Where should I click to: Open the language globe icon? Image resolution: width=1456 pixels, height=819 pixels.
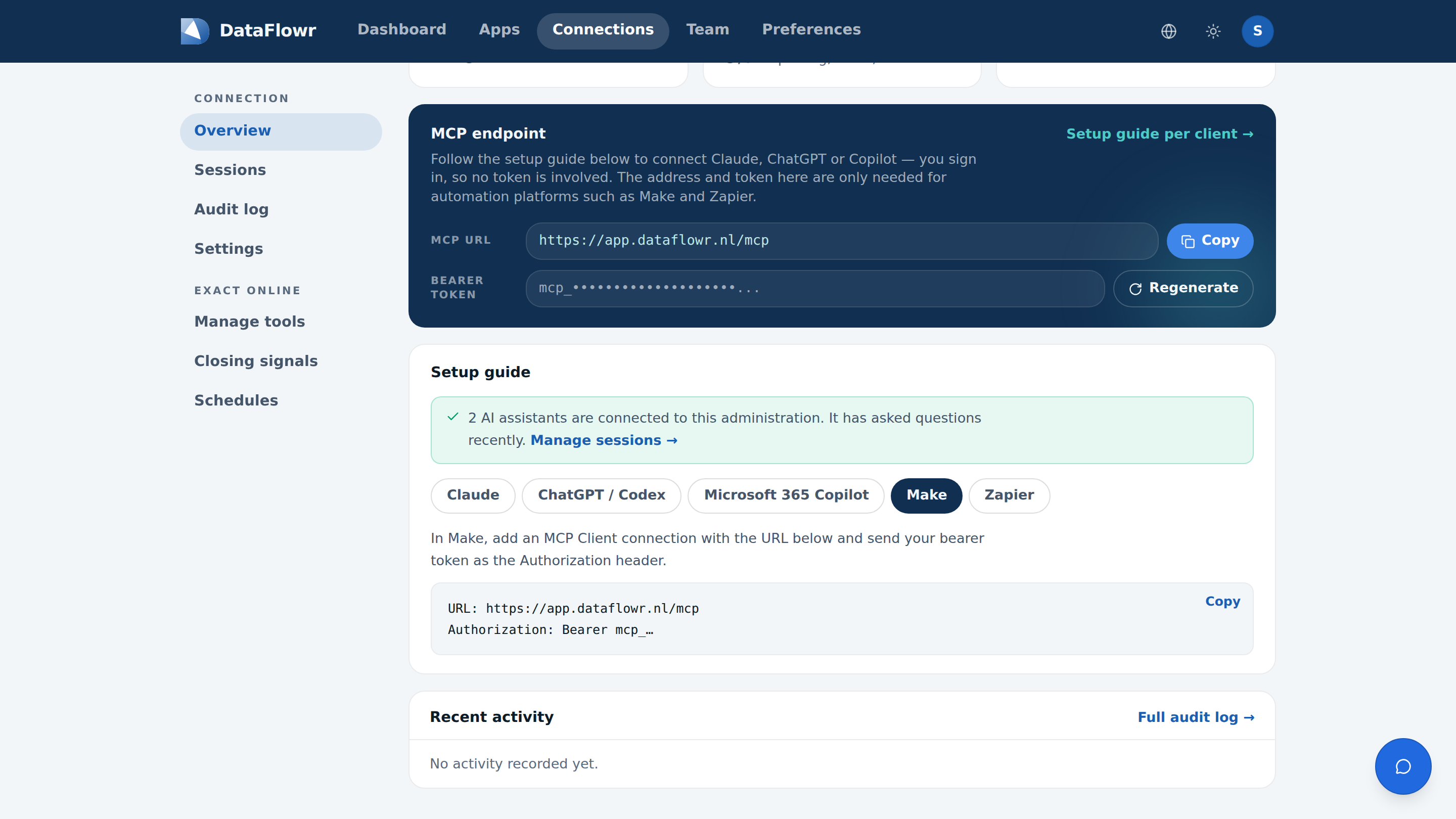pyautogui.click(x=1168, y=31)
